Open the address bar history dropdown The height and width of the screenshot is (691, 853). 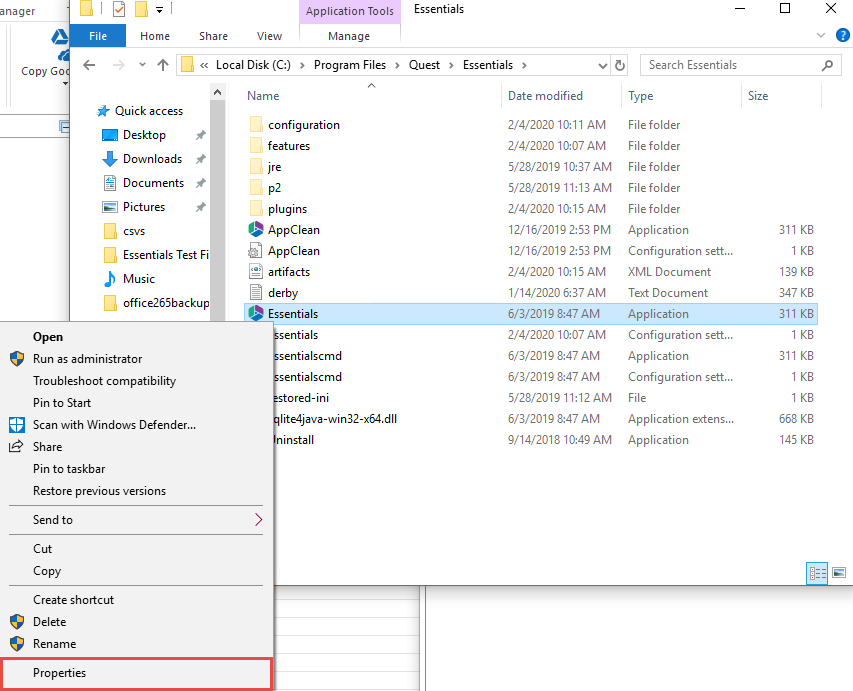(x=601, y=64)
